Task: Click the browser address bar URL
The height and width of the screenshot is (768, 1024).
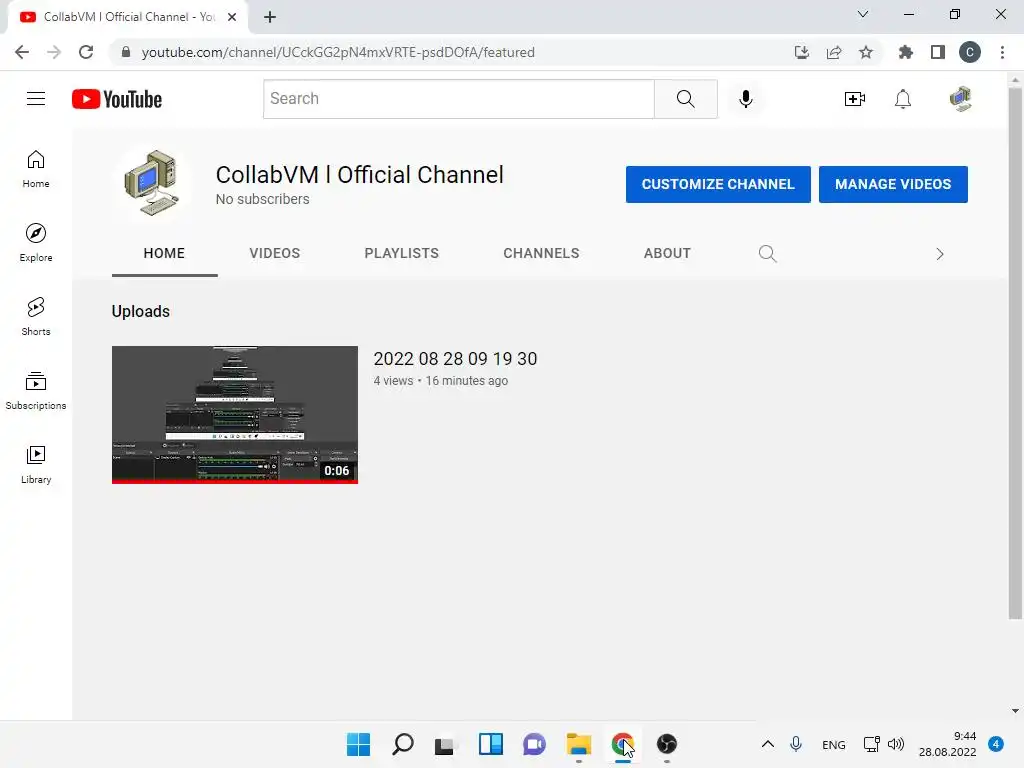Action: tap(338, 52)
